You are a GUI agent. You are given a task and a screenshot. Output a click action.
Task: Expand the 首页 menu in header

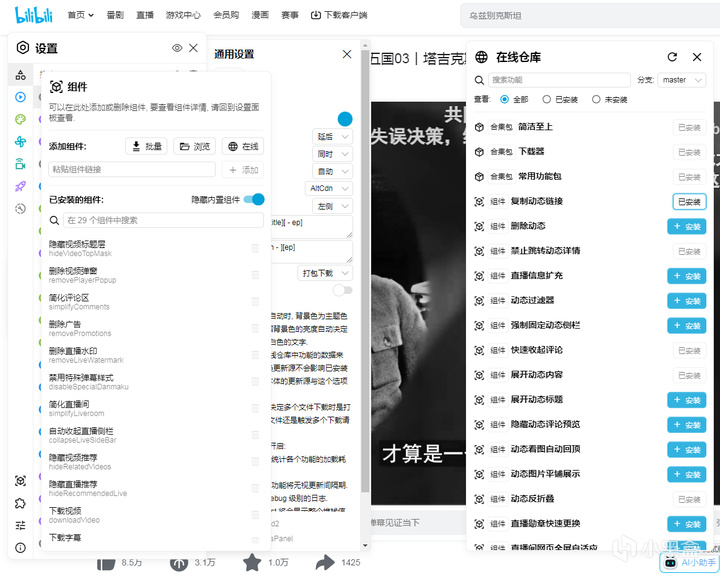click(x=81, y=15)
